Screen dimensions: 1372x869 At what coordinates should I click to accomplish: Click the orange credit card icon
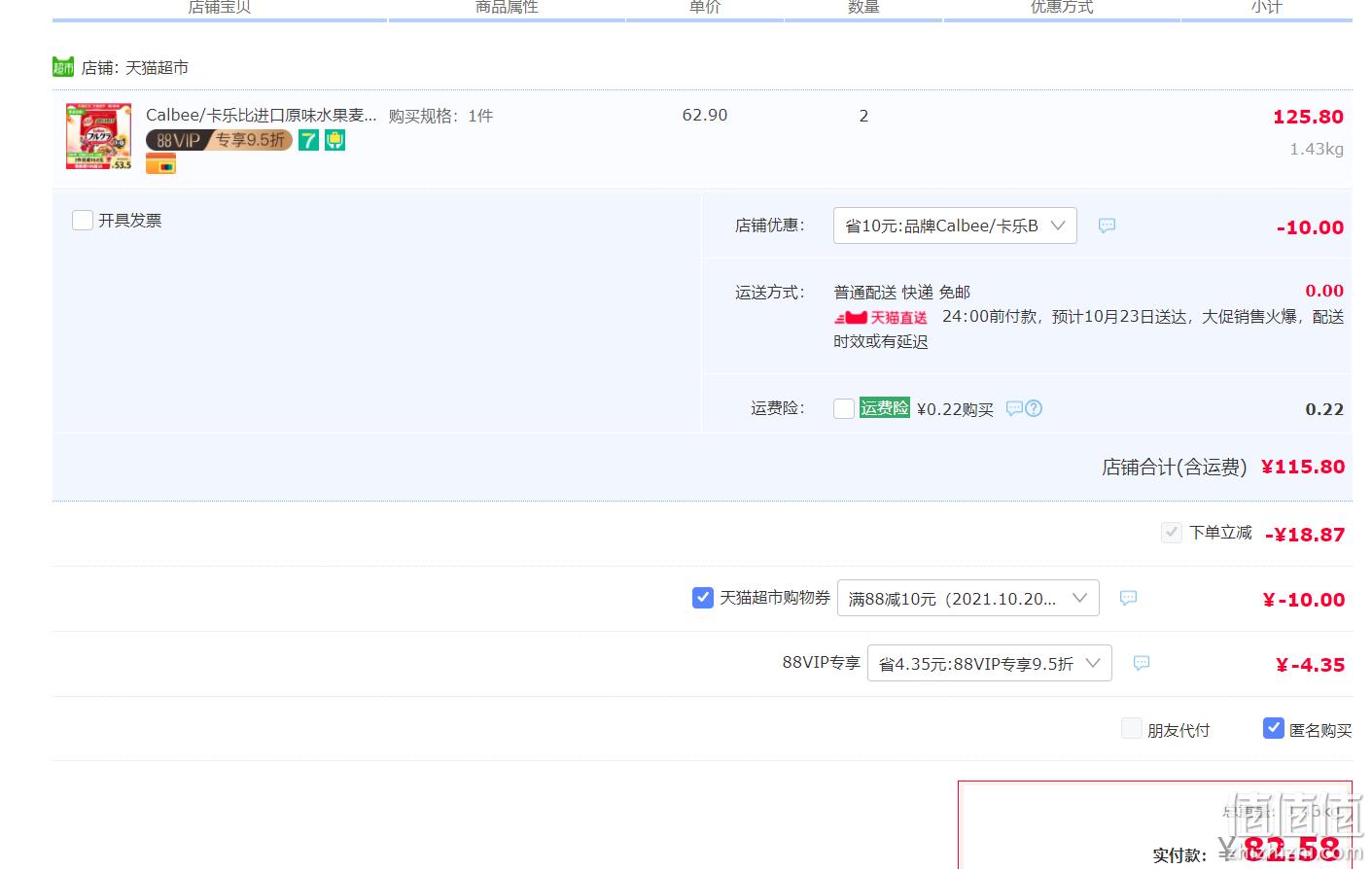pos(160,164)
